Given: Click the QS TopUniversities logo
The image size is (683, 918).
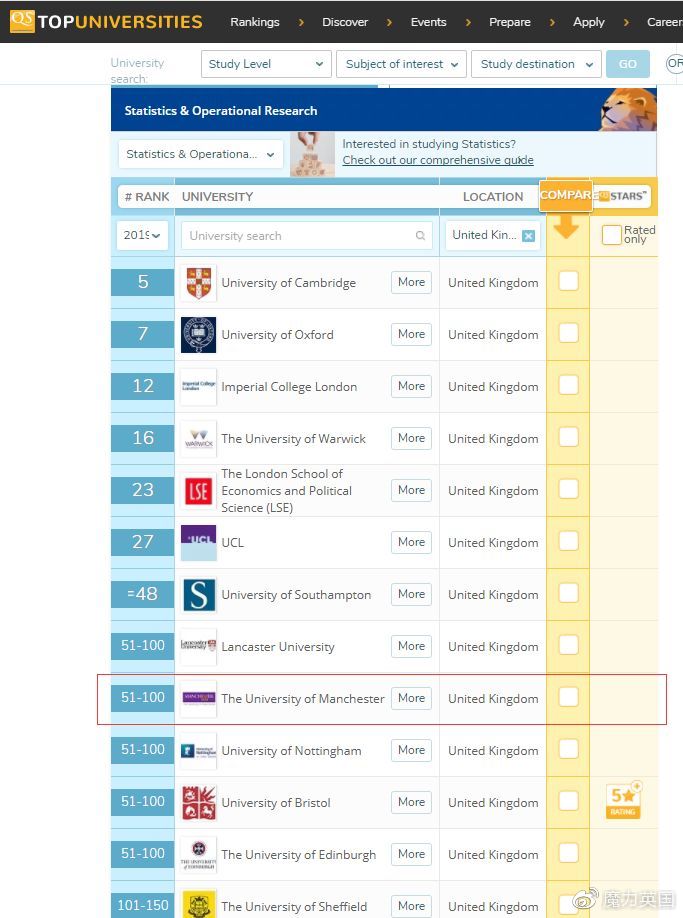Looking at the screenshot, I should click(x=106, y=22).
